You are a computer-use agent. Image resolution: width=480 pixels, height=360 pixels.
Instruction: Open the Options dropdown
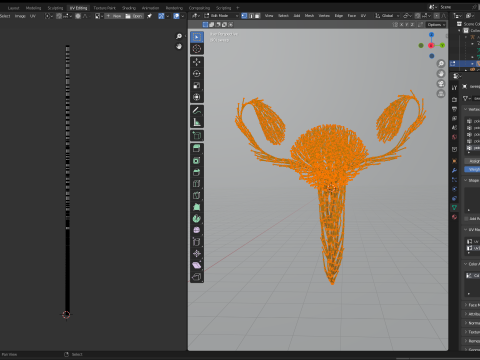[x=436, y=25]
